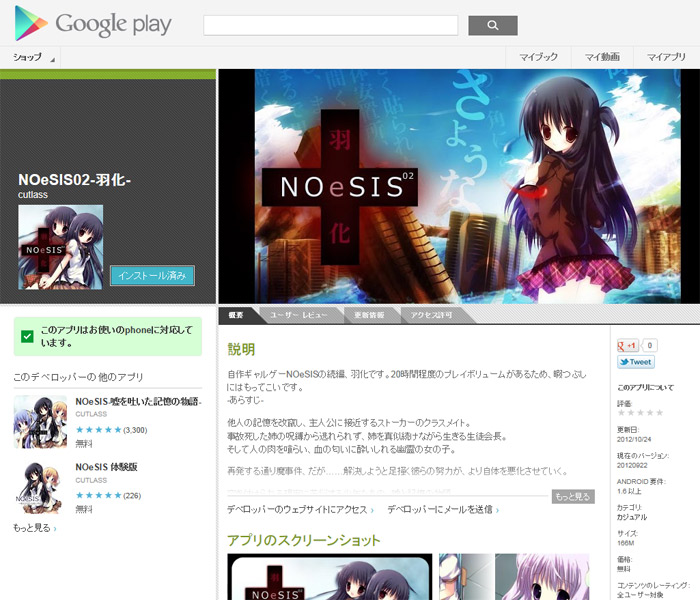Select the 概要 tab

pos(236,315)
